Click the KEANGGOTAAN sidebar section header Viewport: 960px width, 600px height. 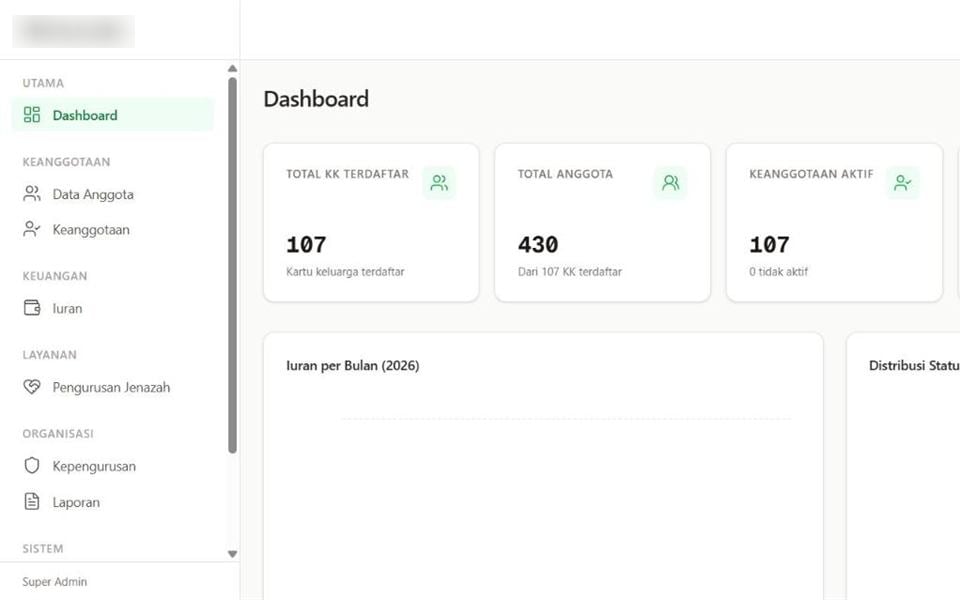pos(66,162)
